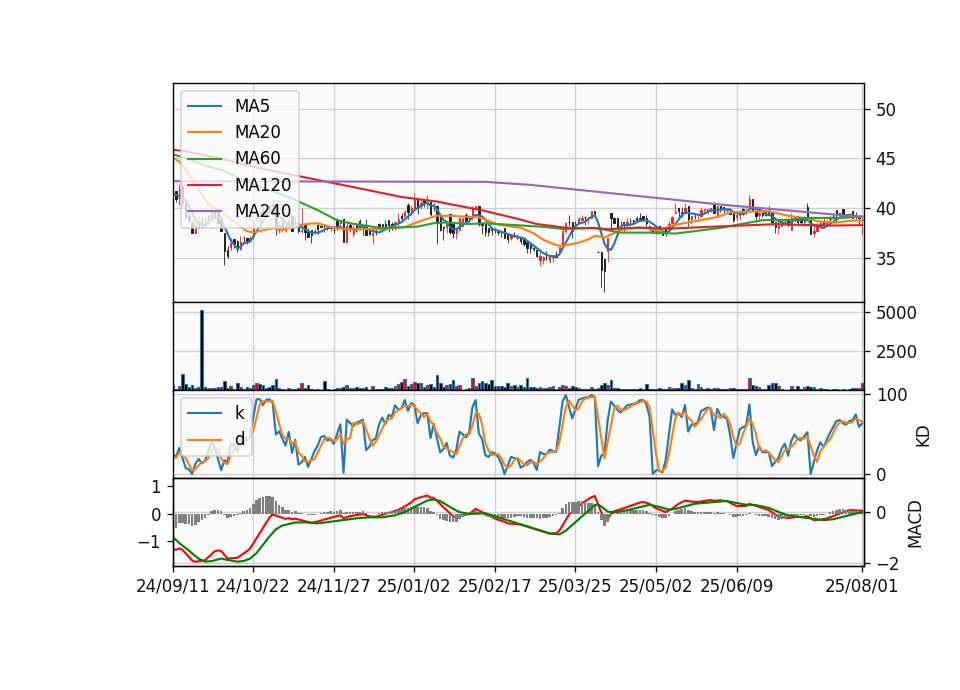Click the KD axis title
Screen dimensions: 960x690
pos(923,437)
